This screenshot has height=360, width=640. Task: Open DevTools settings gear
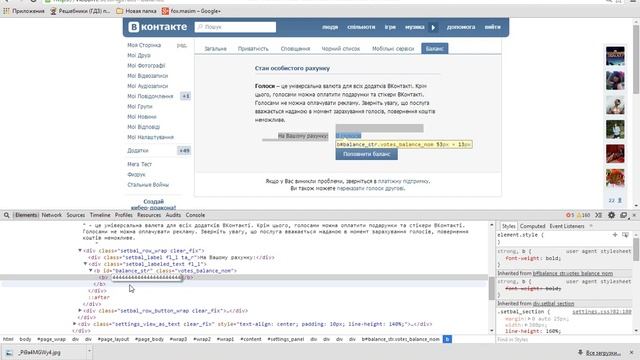coord(611,215)
